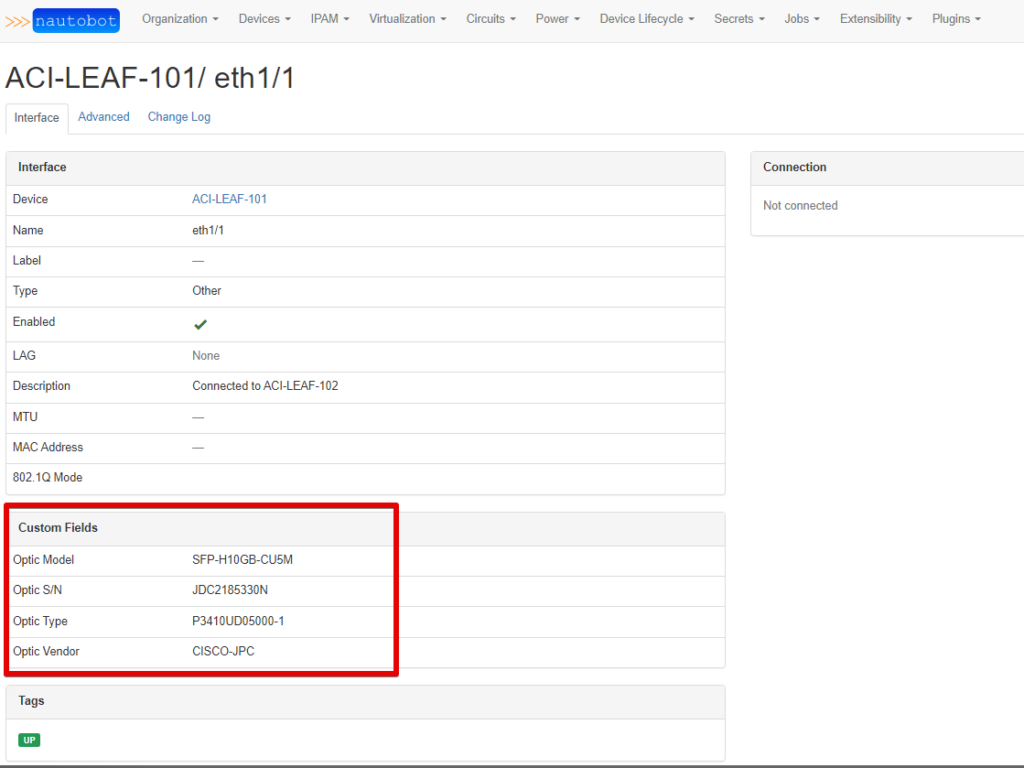
Task: Open the Extensibility menu
Action: click(875, 19)
